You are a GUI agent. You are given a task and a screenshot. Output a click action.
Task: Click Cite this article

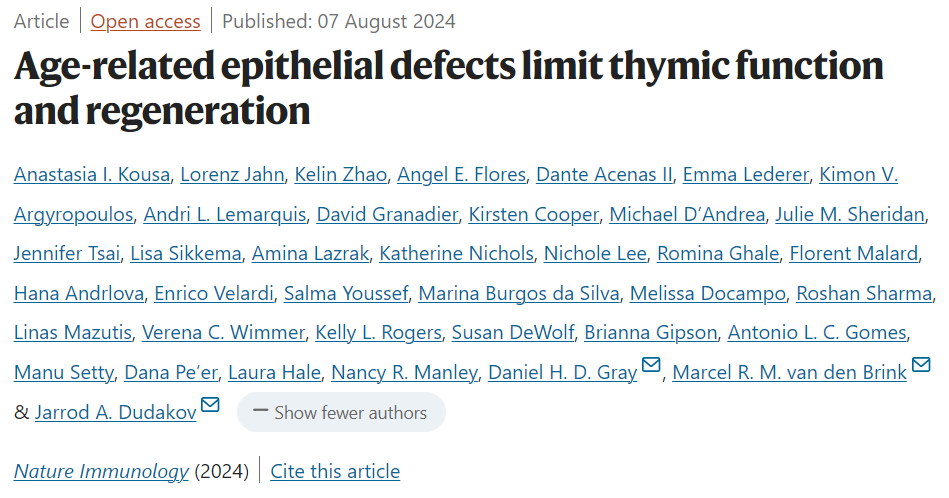click(335, 471)
